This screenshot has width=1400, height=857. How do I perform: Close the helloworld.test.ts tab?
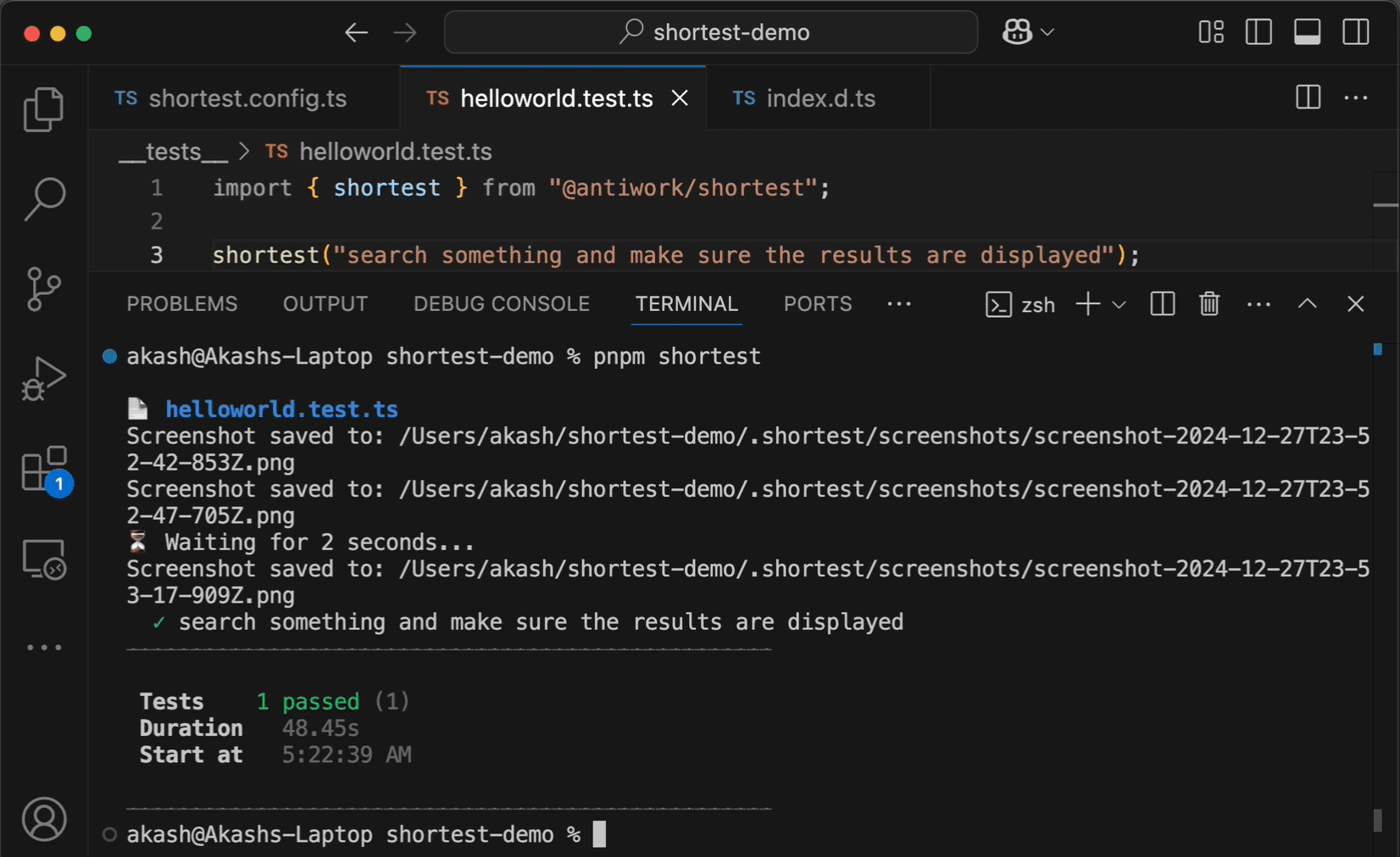pos(680,98)
